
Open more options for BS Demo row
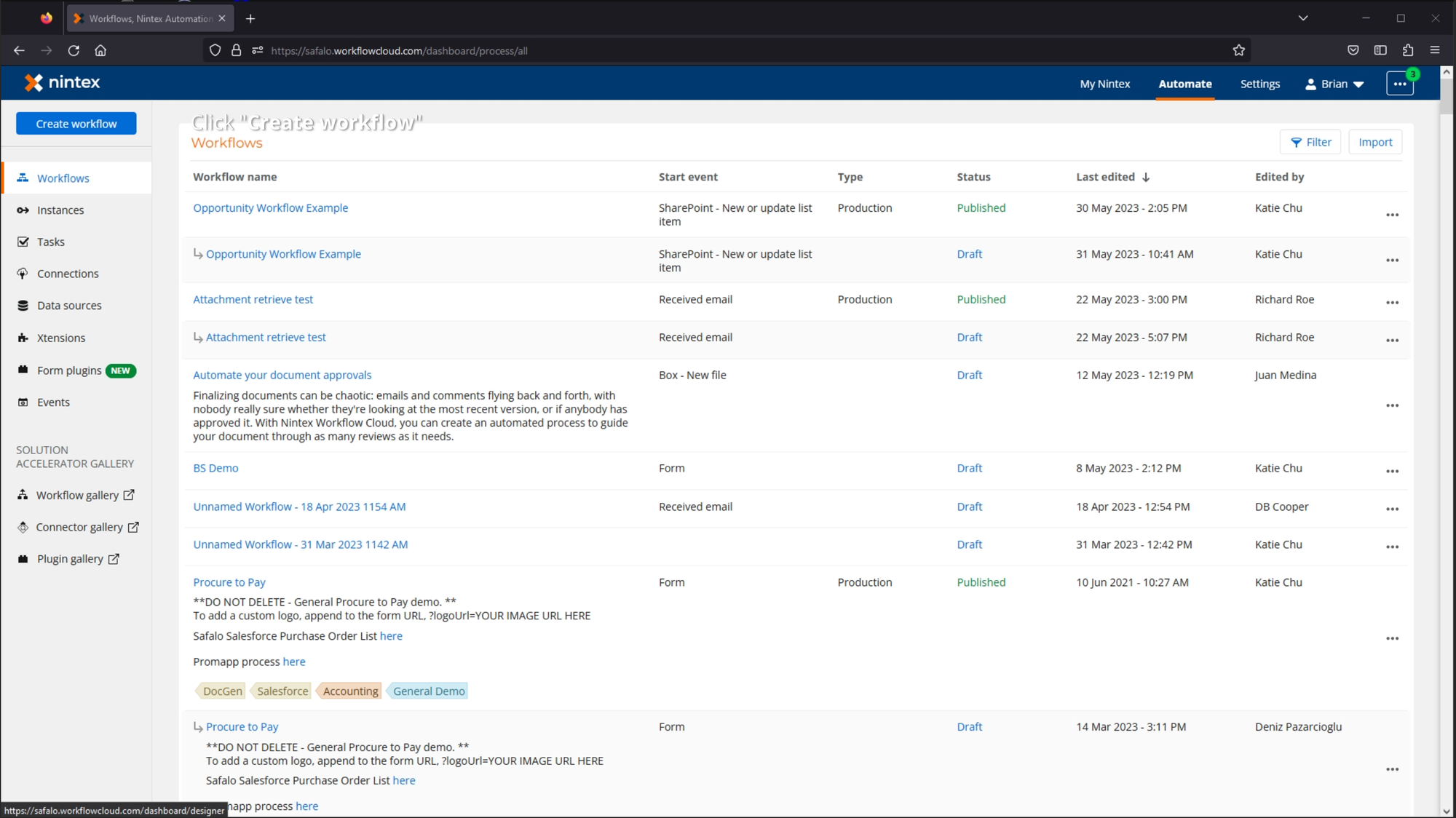[1392, 472]
